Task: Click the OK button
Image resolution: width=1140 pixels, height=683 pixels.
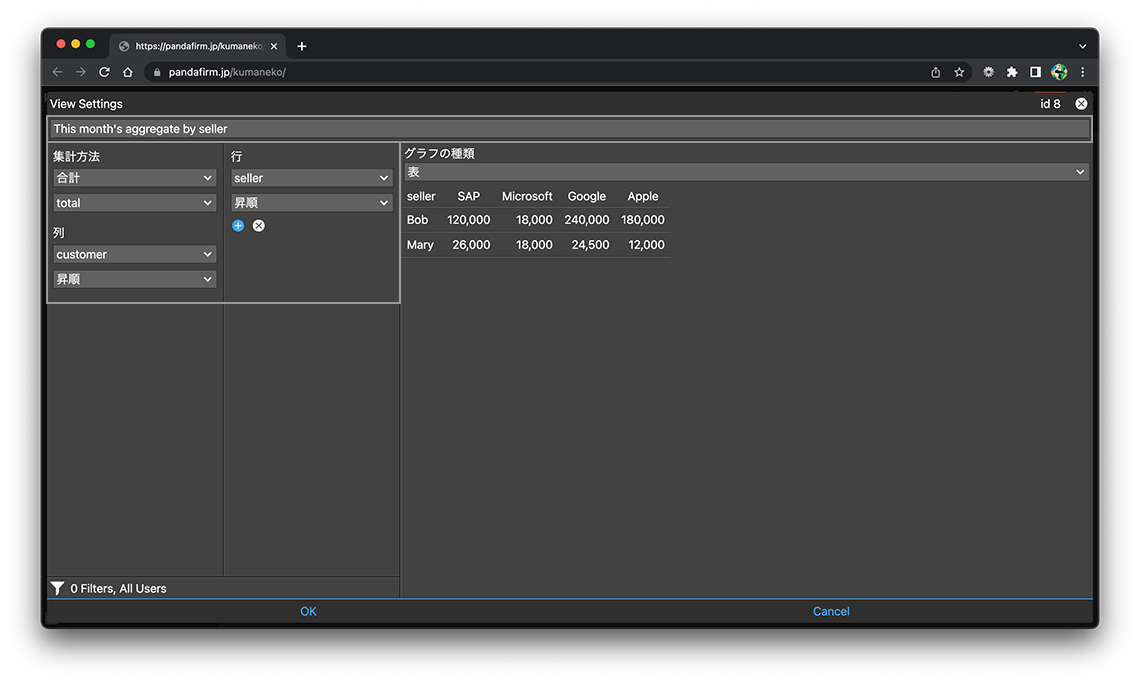Action: point(308,612)
